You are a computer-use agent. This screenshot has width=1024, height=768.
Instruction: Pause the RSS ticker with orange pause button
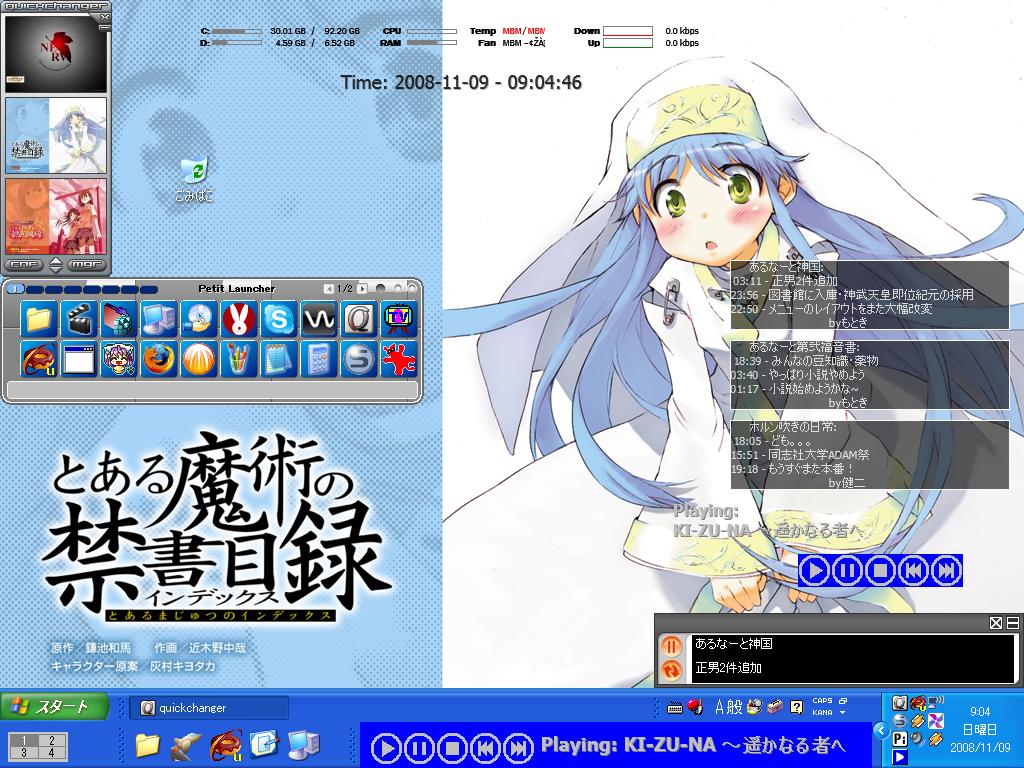tap(671, 646)
